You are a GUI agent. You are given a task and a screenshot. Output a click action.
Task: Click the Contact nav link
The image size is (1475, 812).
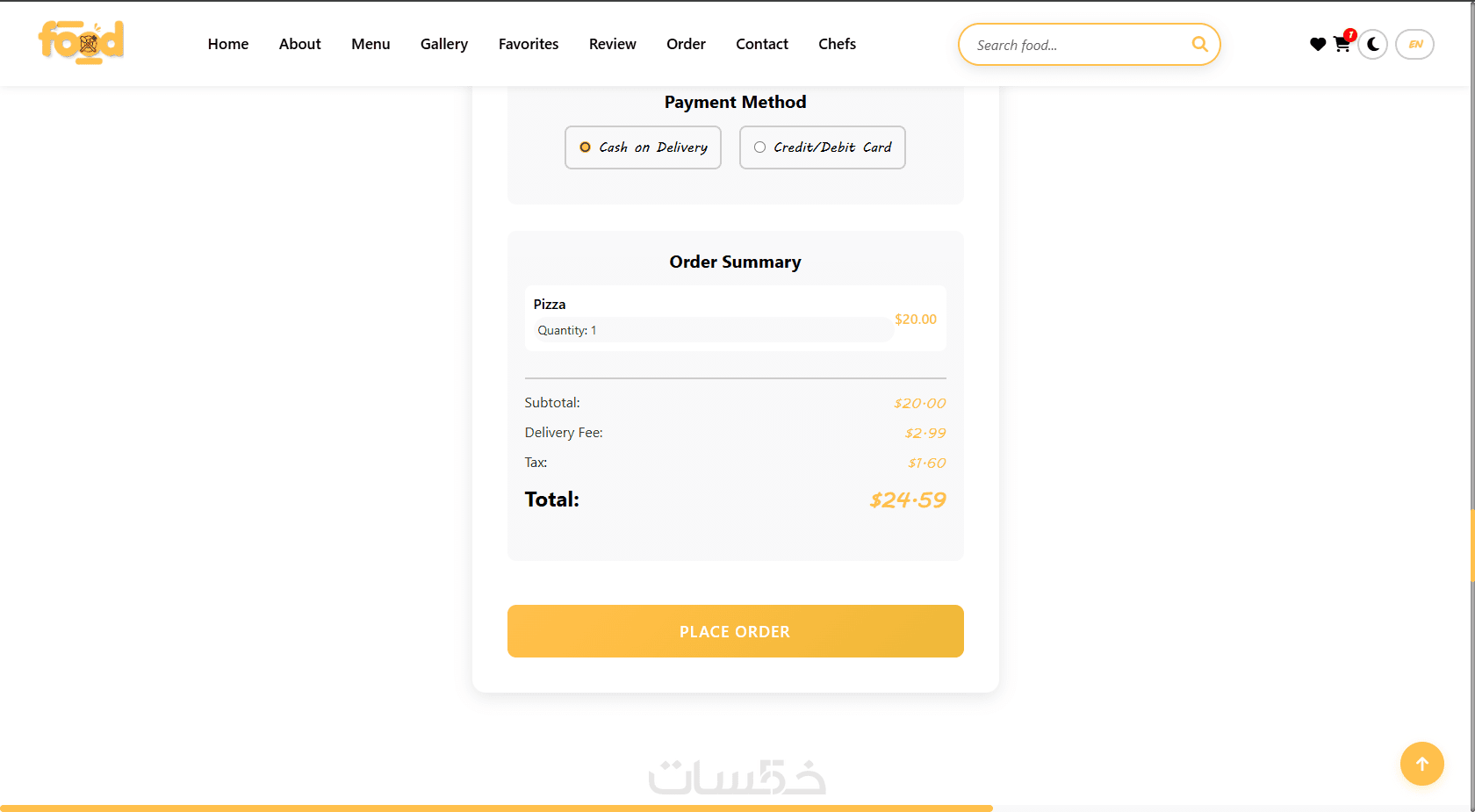click(761, 44)
